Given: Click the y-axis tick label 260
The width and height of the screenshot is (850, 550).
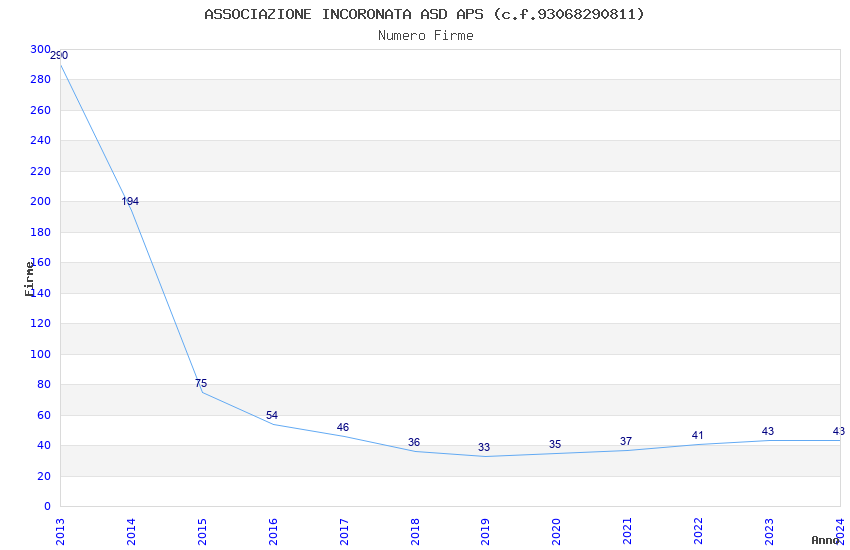Looking at the screenshot, I should point(40,110).
